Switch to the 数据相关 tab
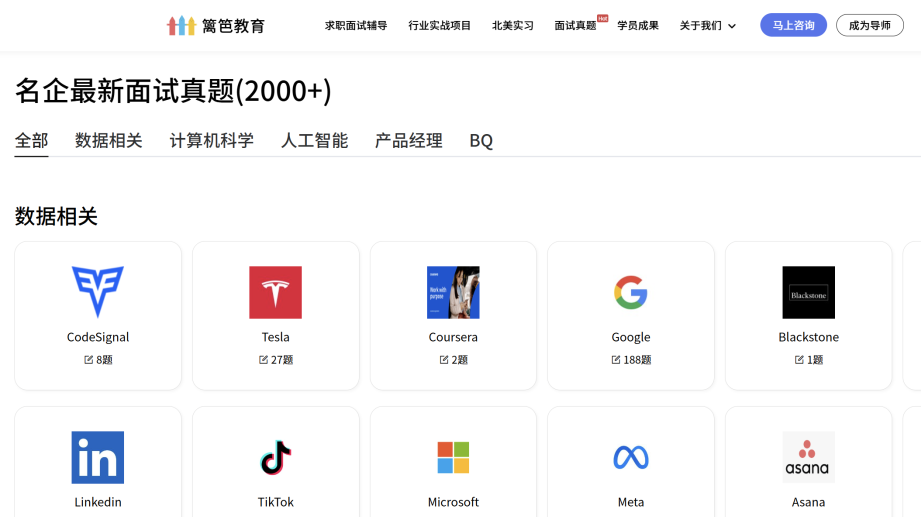This screenshot has width=921, height=517. pyautogui.click(x=109, y=141)
